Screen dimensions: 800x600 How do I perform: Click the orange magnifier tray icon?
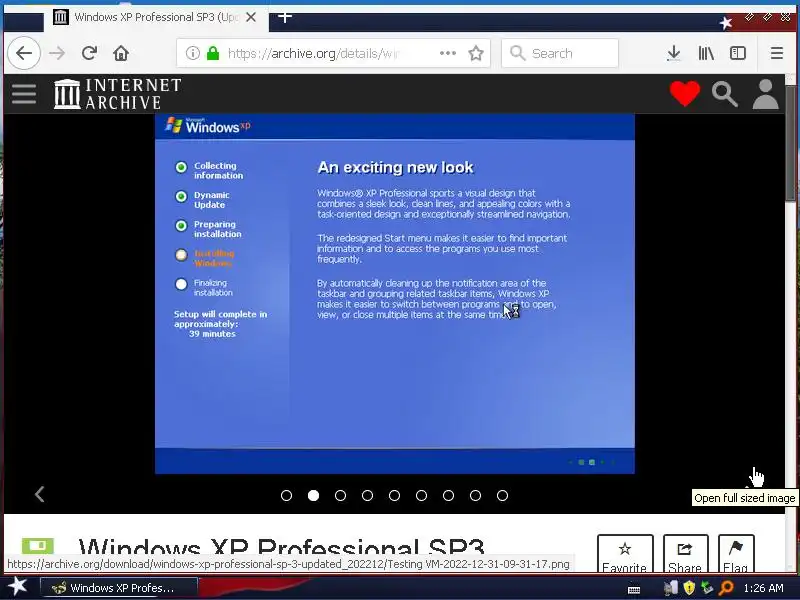coord(726,588)
